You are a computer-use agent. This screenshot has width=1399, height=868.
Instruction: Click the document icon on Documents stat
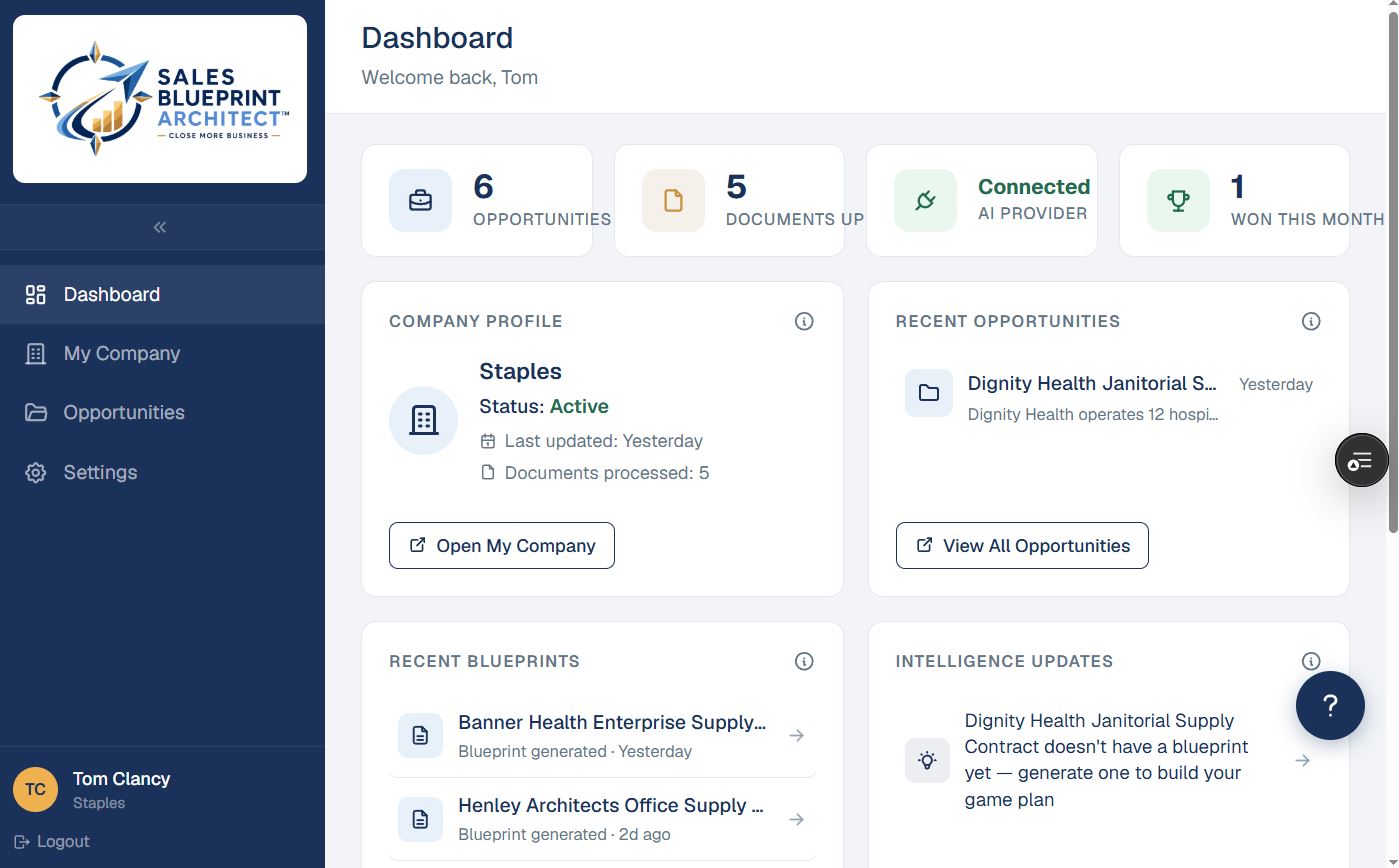673,200
